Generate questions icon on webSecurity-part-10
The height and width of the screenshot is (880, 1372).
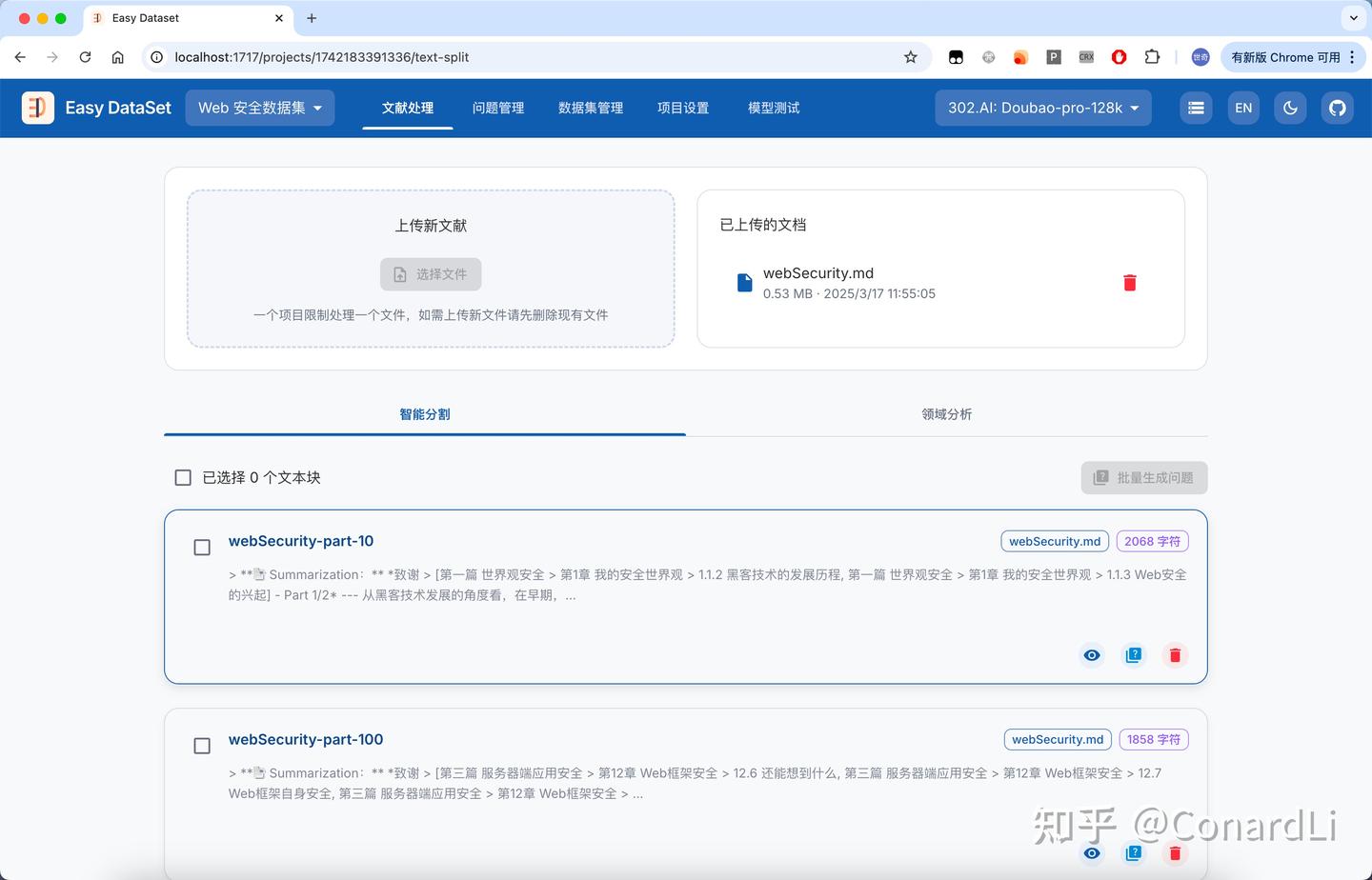coord(1134,654)
